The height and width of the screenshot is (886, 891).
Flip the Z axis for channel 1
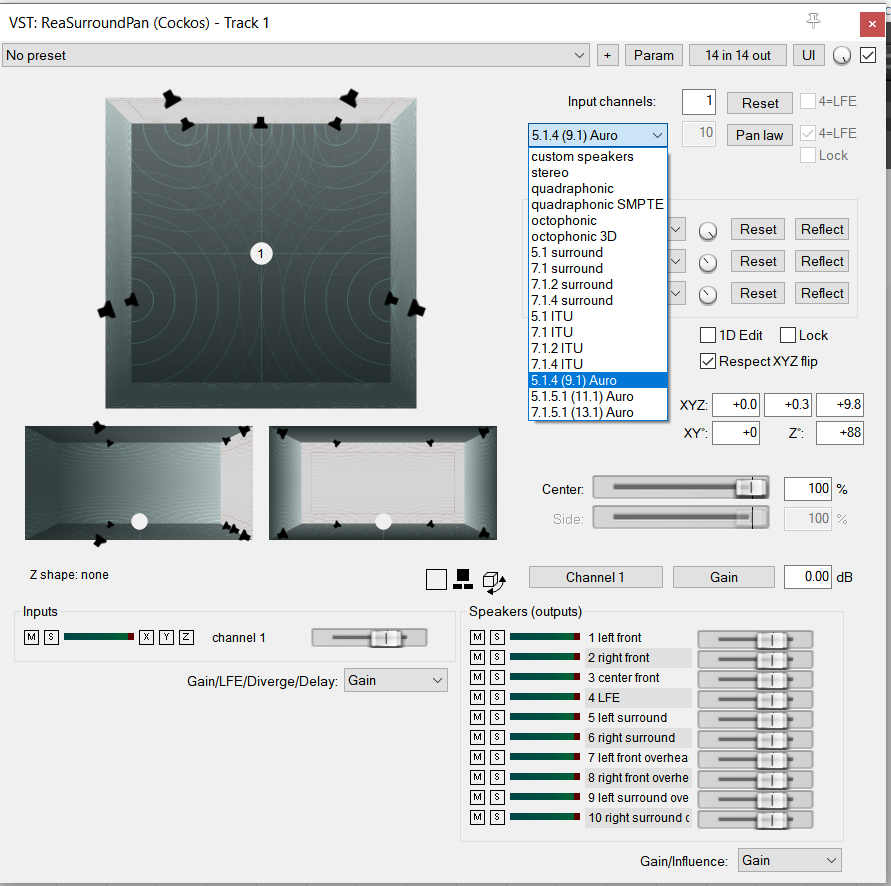coord(186,637)
